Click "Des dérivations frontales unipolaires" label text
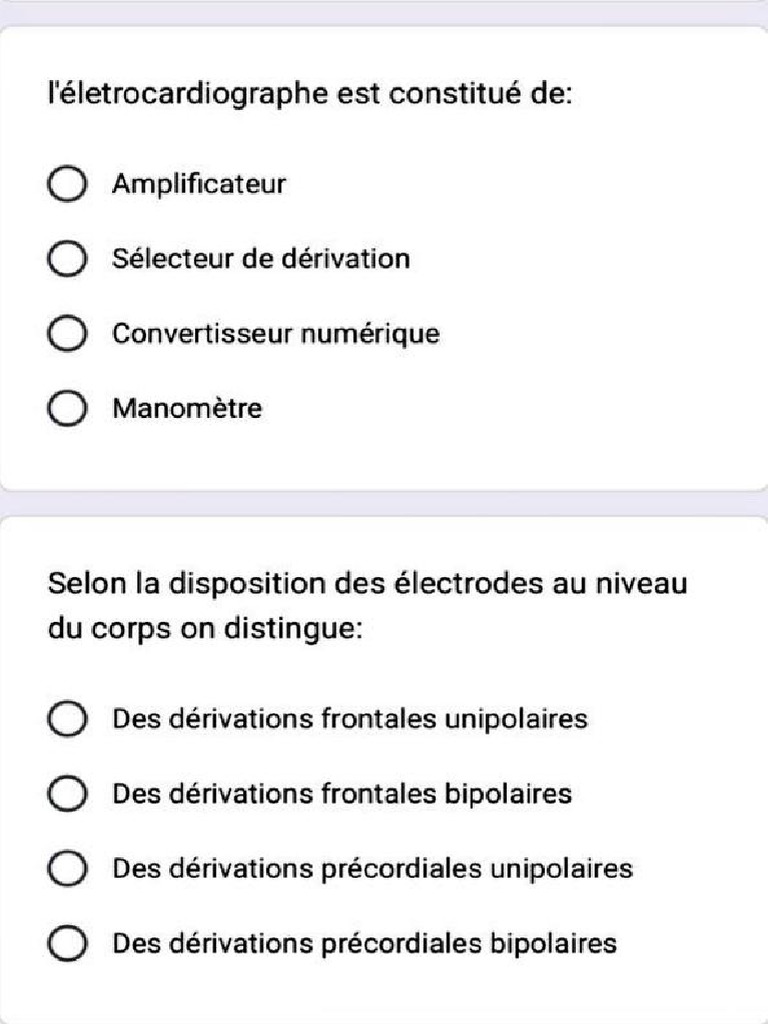The width and height of the screenshot is (768, 1024). [x=349, y=719]
